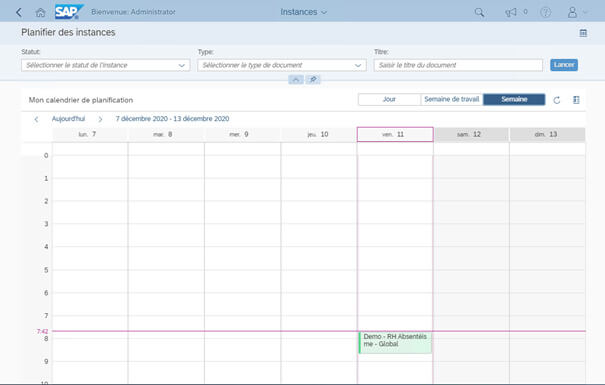Click the Planifier des instances title
Image resolution: width=605 pixels, height=385 pixels.
coord(68,32)
